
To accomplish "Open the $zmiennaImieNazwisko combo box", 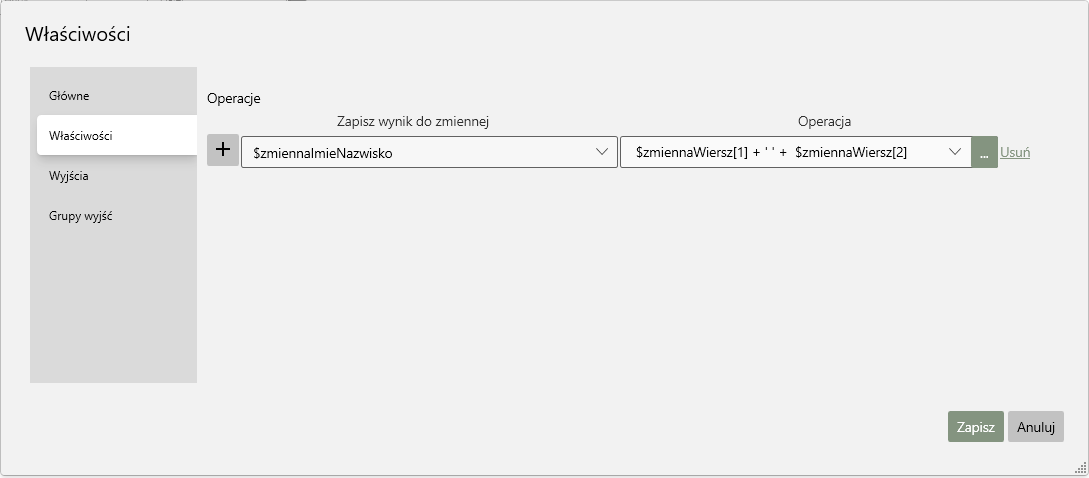I will (420, 152).
